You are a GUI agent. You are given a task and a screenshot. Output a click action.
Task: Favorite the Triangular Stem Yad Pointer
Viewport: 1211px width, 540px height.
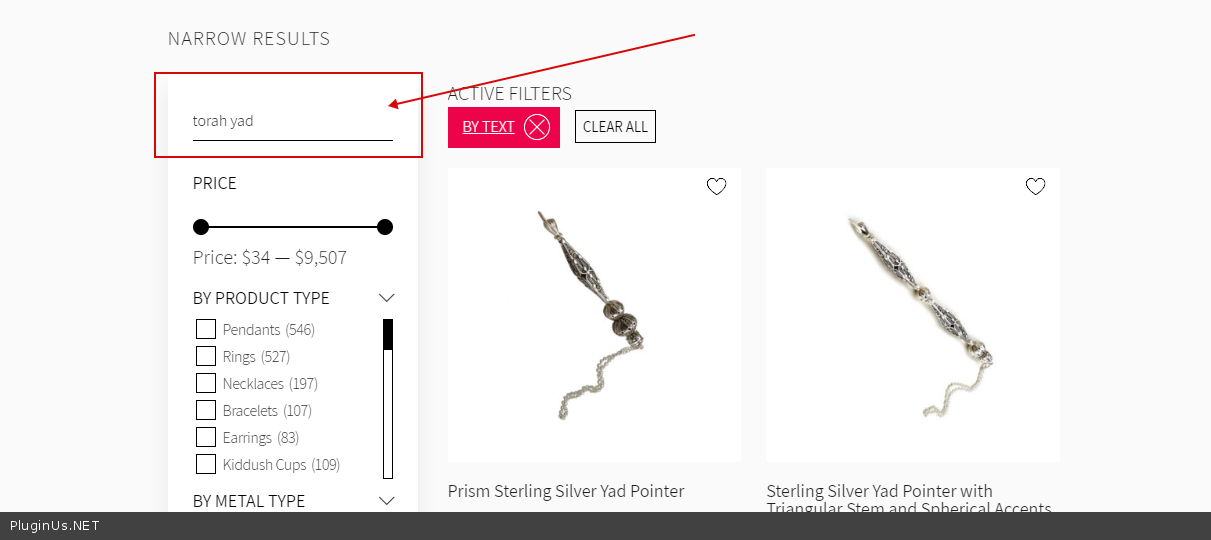1035,186
